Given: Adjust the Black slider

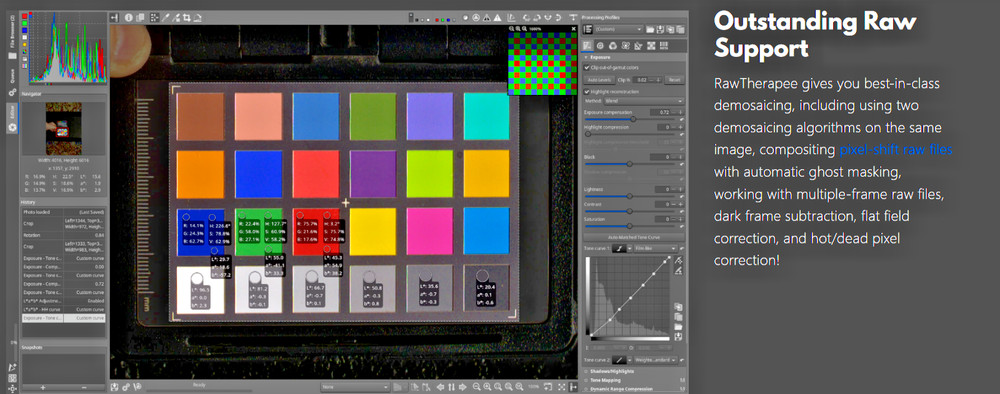Looking at the screenshot, I should 630,164.
